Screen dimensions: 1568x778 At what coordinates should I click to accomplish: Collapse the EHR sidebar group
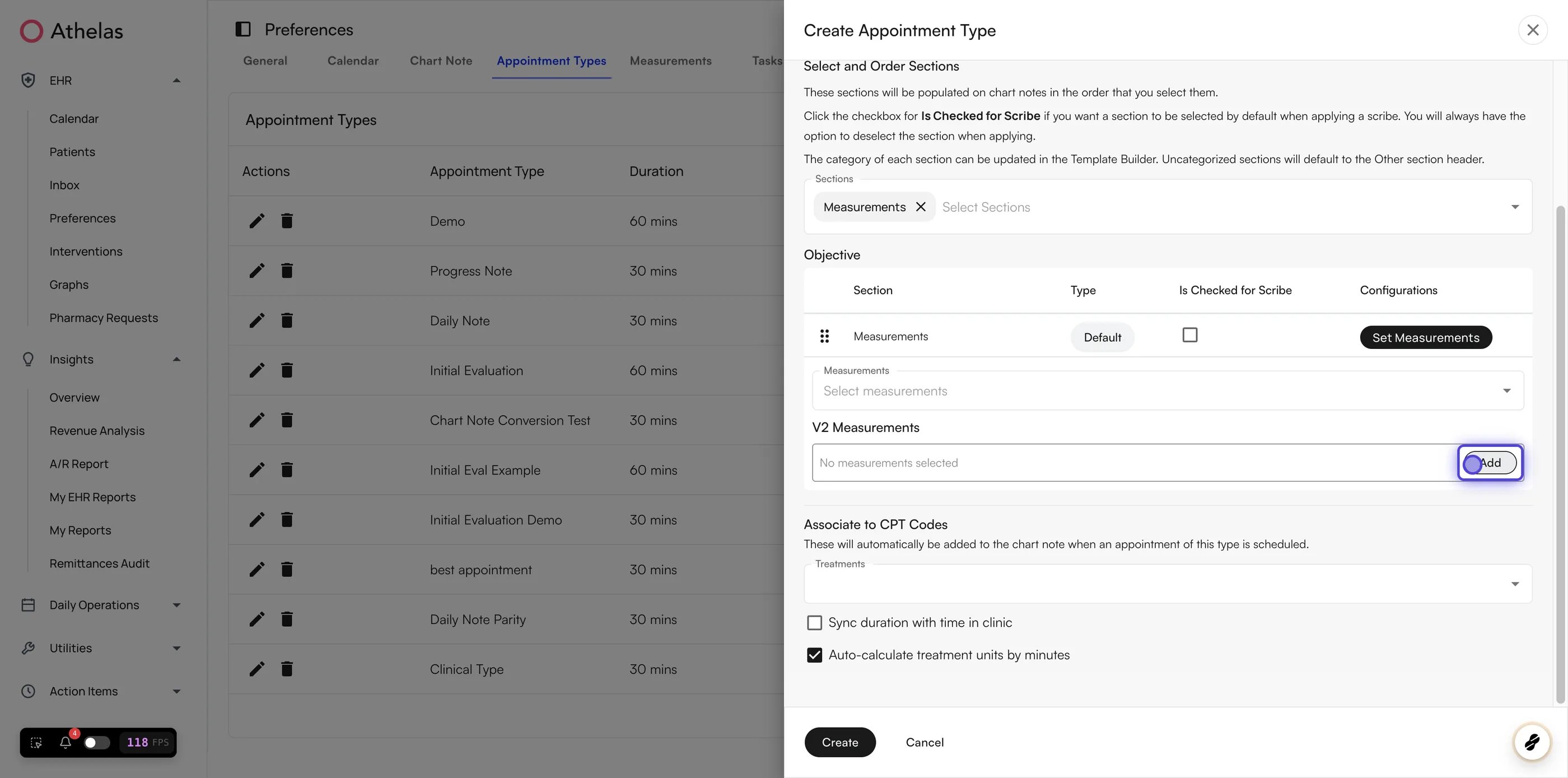(x=176, y=80)
